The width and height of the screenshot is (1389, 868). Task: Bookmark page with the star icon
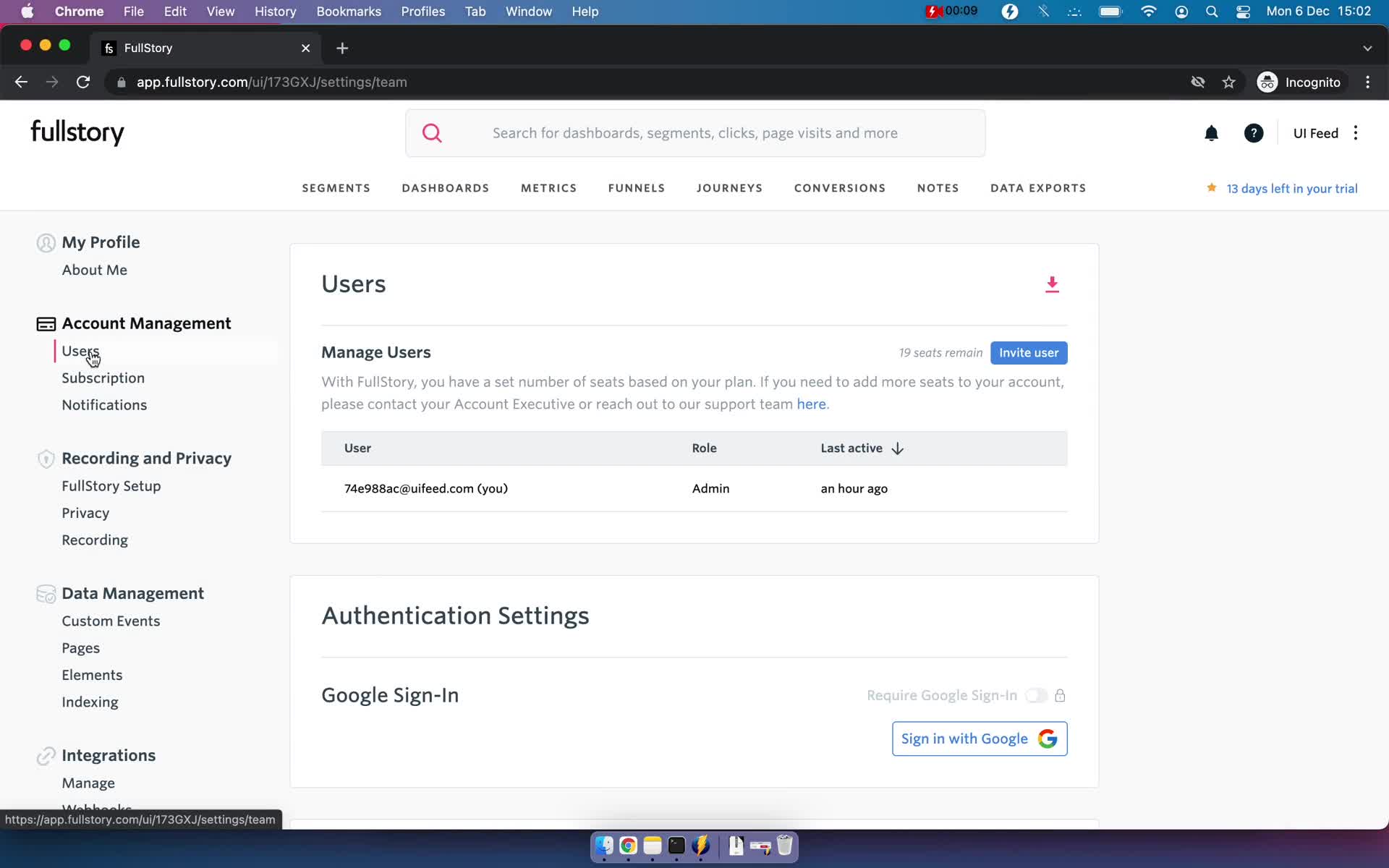point(1228,82)
